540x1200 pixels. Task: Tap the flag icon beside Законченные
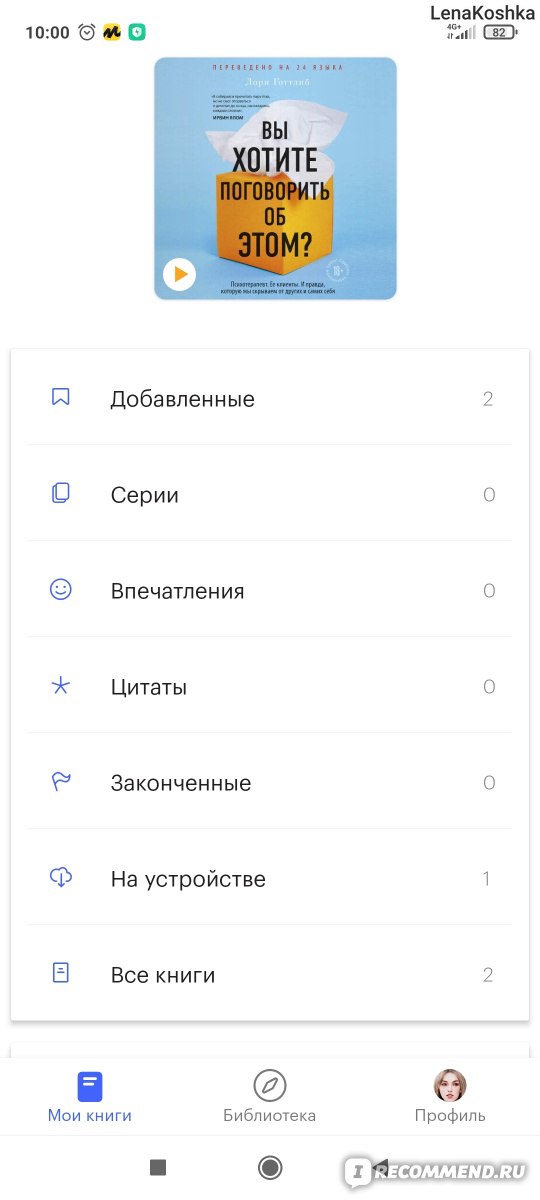[61, 781]
